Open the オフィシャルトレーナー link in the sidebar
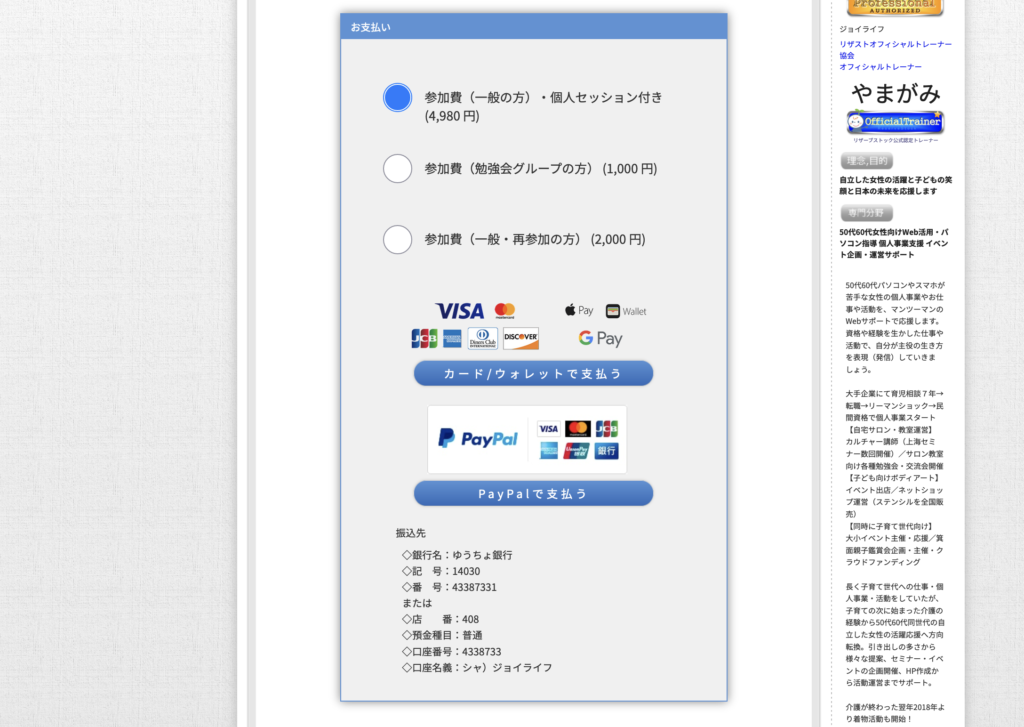1024x727 pixels. [x=880, y=67]
